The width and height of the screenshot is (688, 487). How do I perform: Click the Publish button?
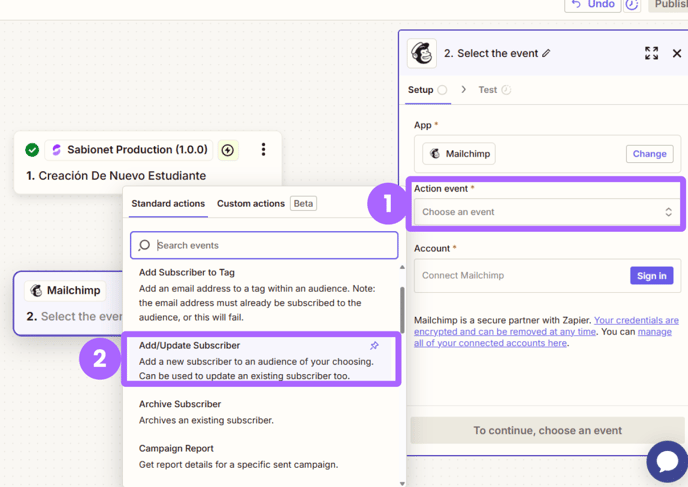tap(668, 5)
